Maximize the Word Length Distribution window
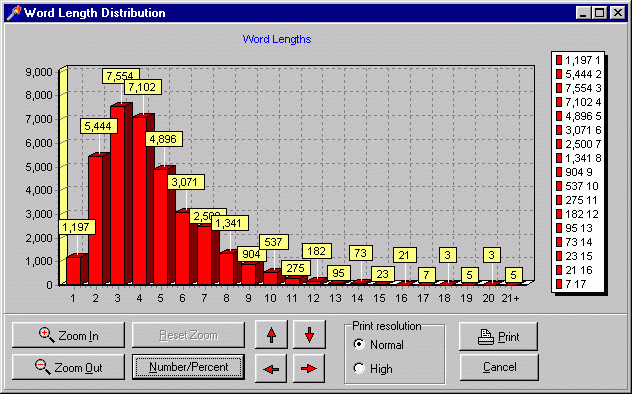632x394 pixels. coord(600,13)
